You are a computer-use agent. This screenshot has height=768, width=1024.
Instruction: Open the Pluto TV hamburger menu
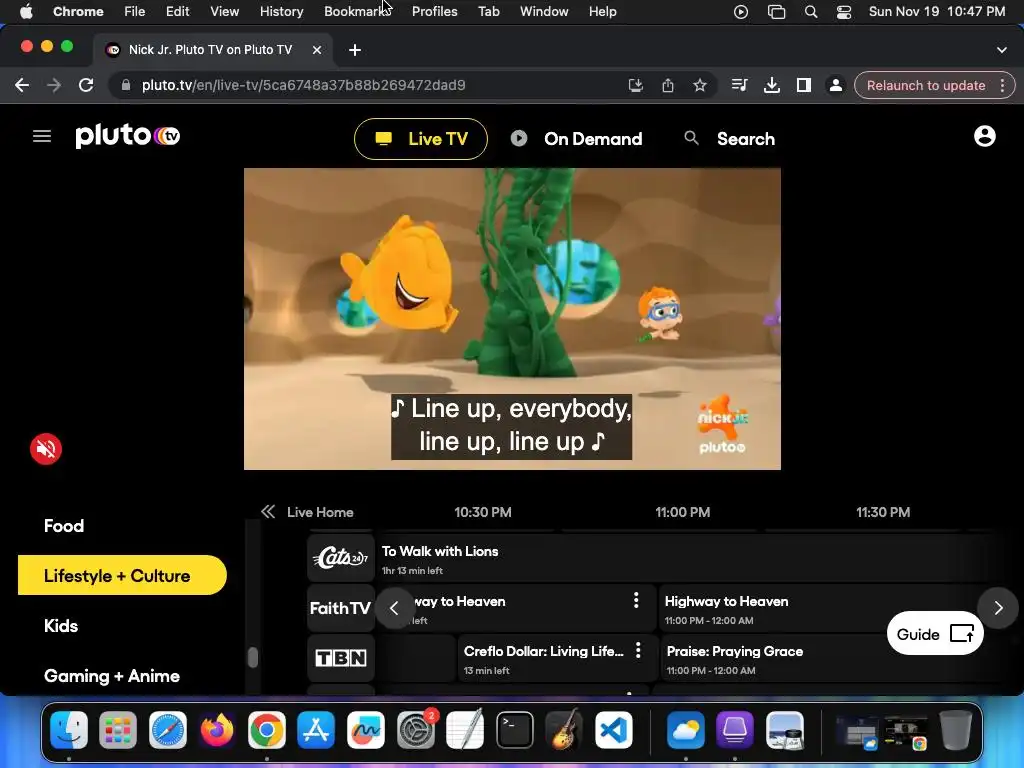click(x=42, y=136)
